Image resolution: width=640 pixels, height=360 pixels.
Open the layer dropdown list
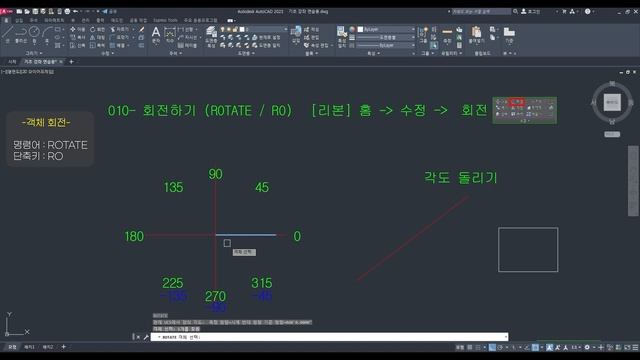(x=285, y=29)
